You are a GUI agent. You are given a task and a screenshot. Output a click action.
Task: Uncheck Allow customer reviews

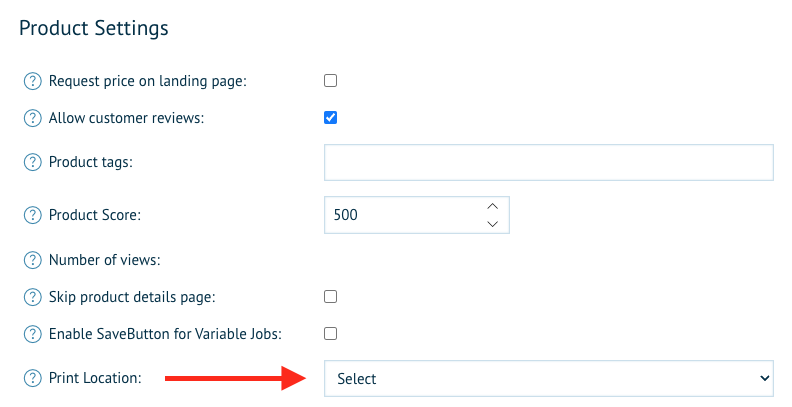(x=330, y=118)
